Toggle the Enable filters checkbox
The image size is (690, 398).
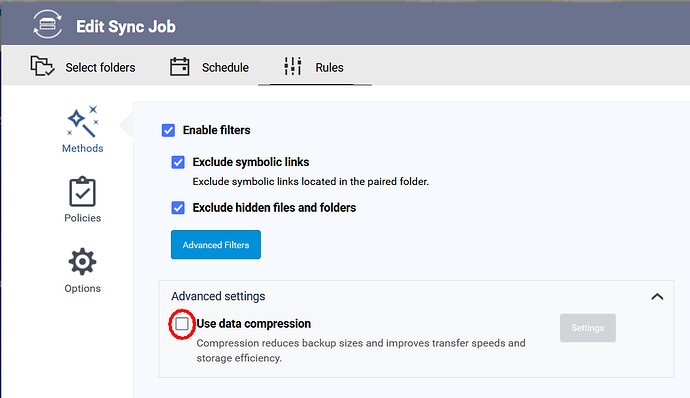(x=169, y=130)
